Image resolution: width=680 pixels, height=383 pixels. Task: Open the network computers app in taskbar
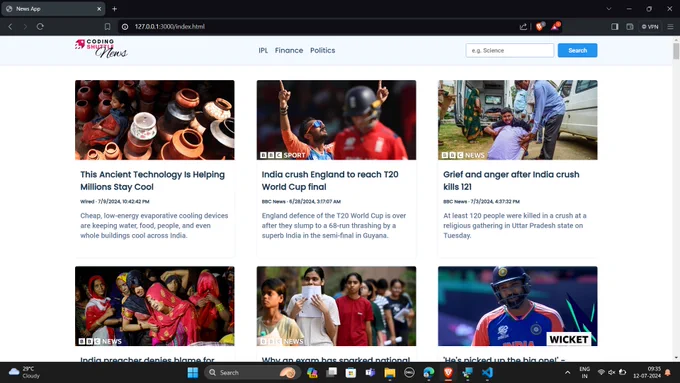(x=468, y=373)
